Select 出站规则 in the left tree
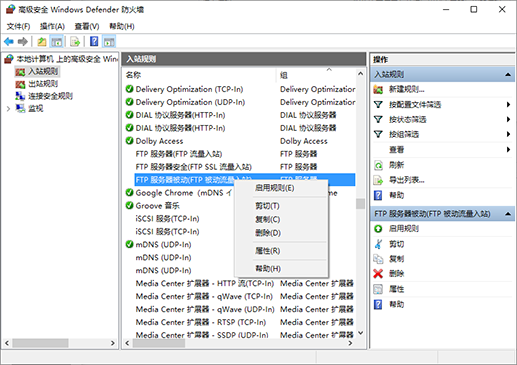 click(43, 83)
